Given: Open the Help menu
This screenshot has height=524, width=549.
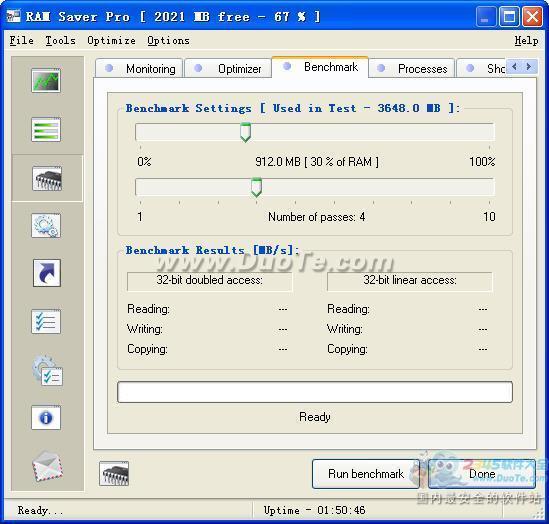Looking at the screenshot, I should (526, 41).
